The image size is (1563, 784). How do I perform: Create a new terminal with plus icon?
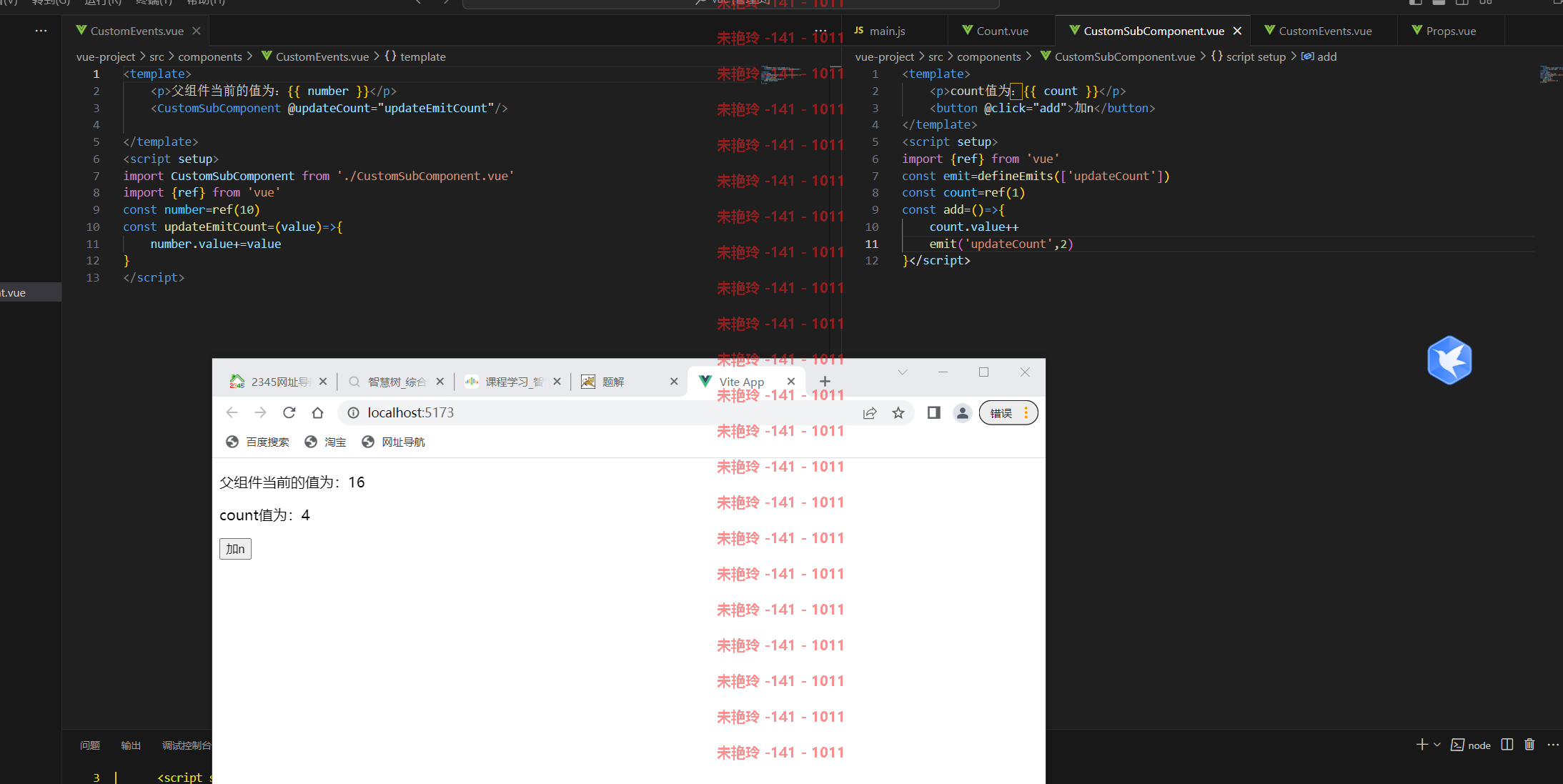pyautogui.click(x=1422, y=745)
